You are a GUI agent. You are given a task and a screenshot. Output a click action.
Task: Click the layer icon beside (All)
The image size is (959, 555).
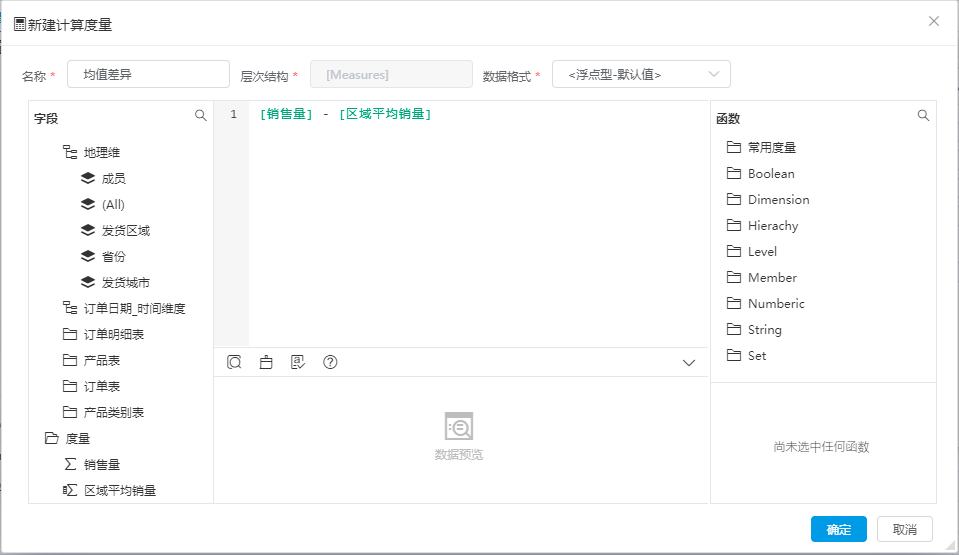[x=88, y=204]
